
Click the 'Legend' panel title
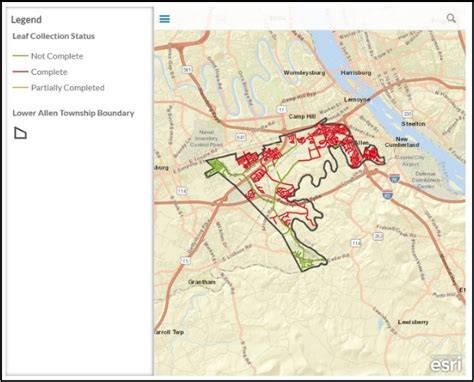(x=26, y=20)
